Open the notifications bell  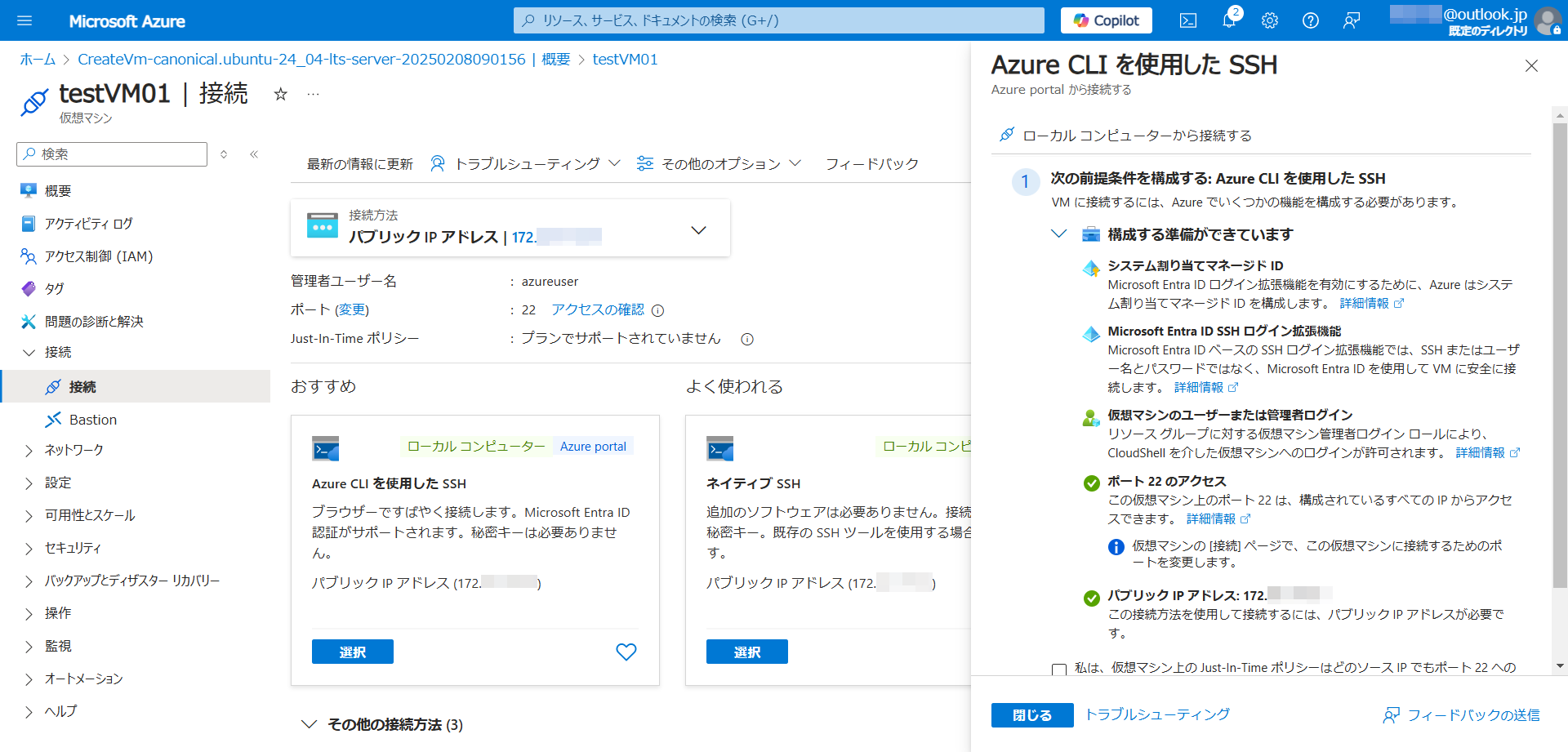tap(1229, 20)
